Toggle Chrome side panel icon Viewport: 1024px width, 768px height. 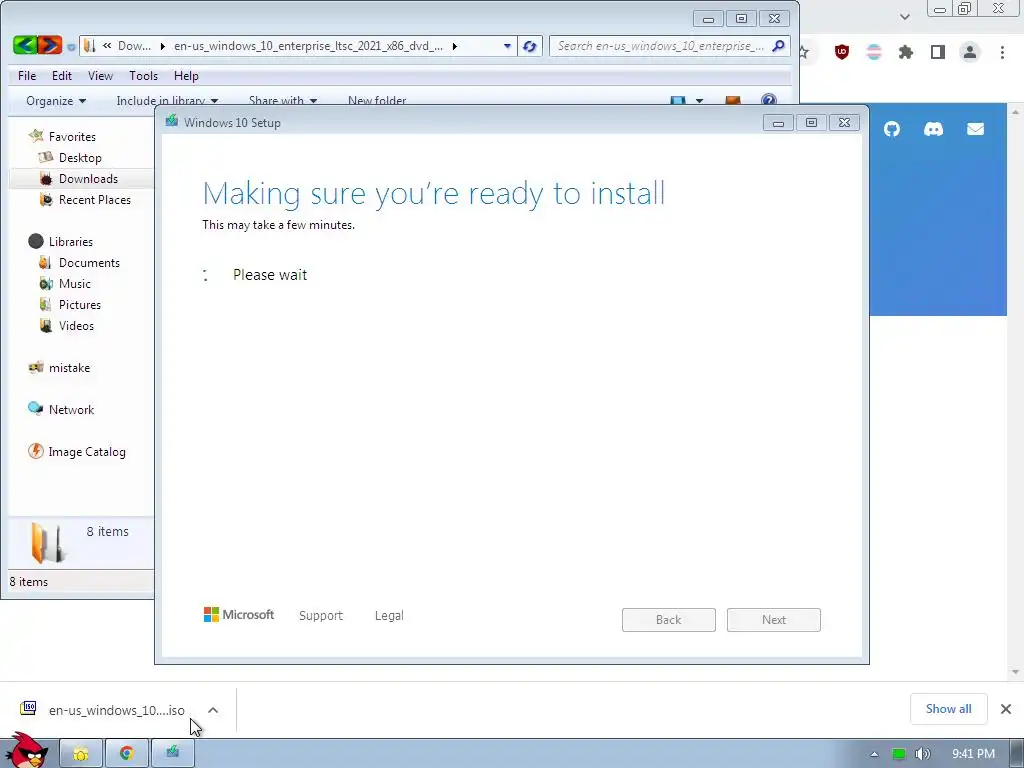[x=938, y=52]
